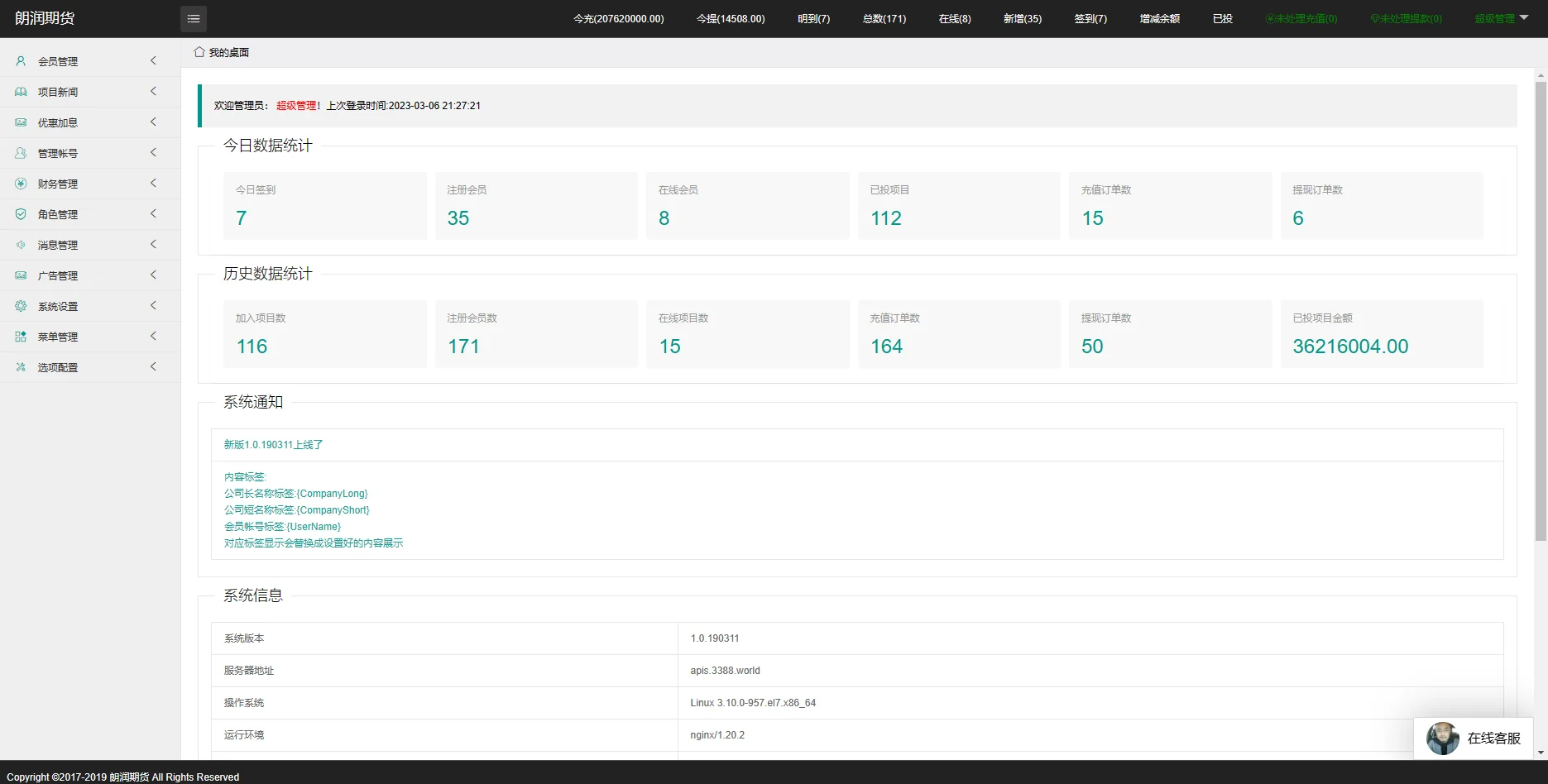Open the 未处理充值(0) link

click(x=1301, y=19)
